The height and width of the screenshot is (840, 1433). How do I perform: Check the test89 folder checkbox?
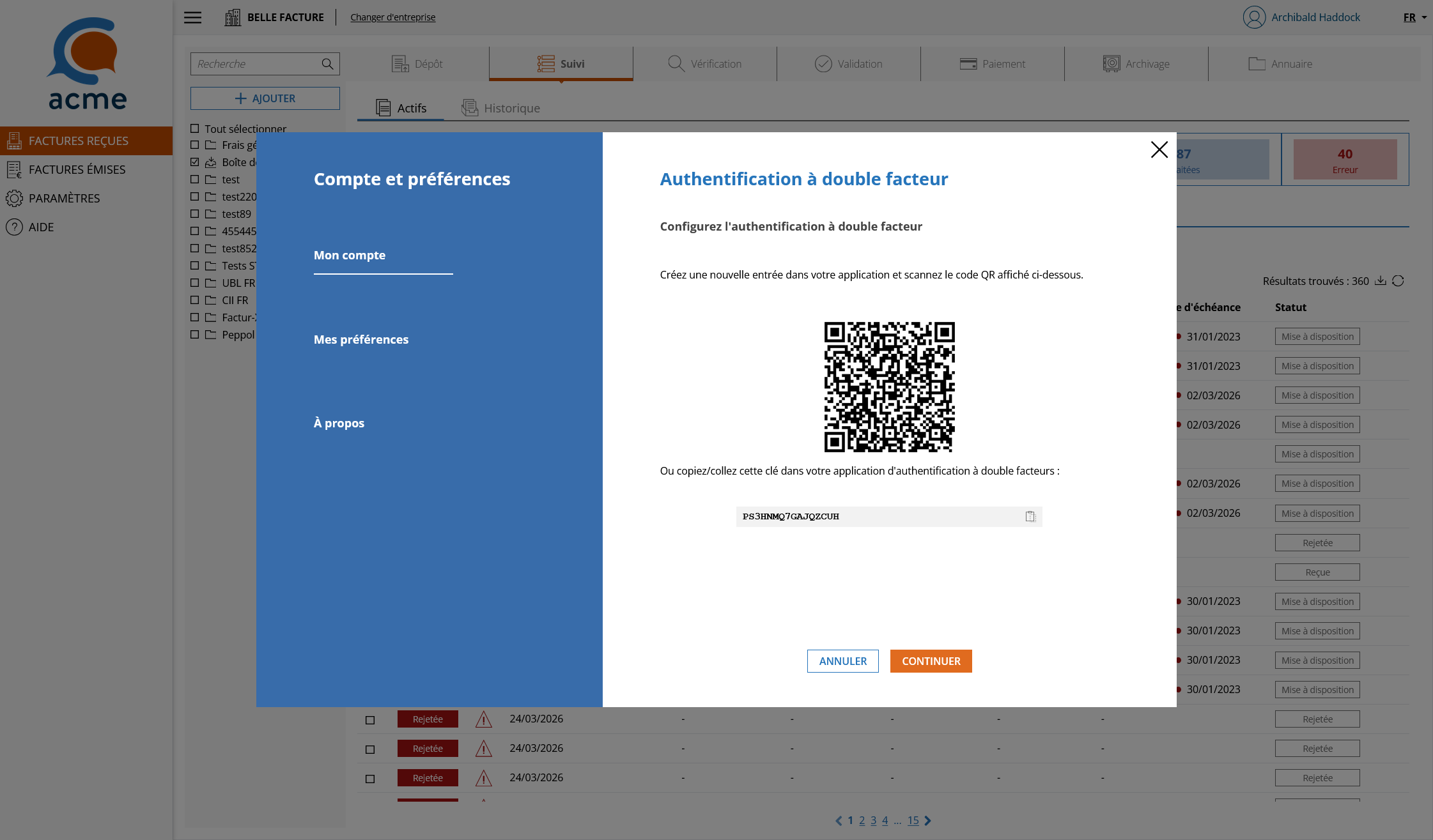point(194,214)
